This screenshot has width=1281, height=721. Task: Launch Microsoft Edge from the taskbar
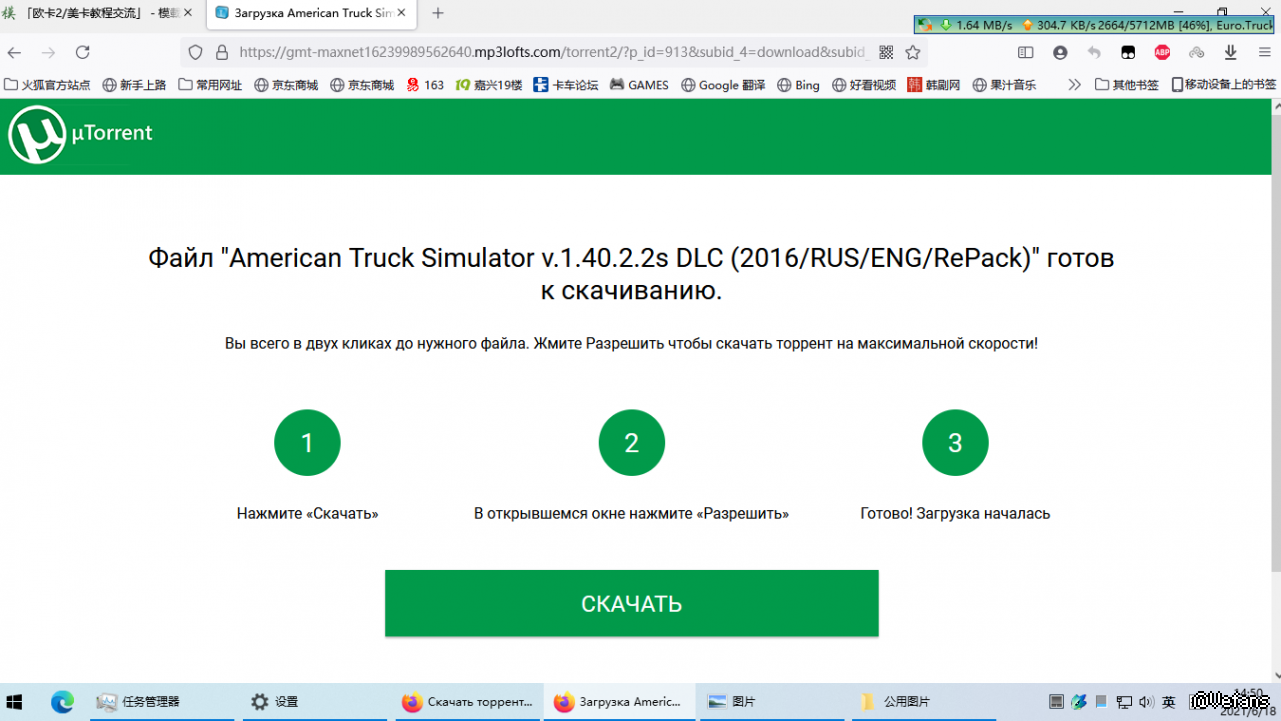coord(62,702)
